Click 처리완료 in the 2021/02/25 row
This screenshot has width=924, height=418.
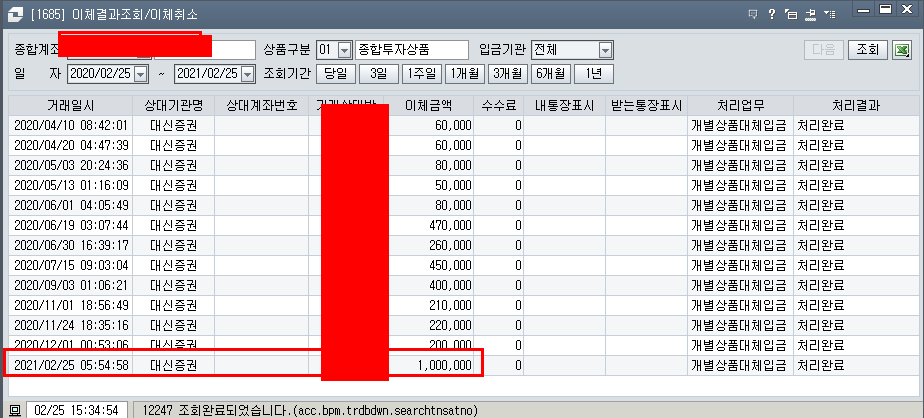click(821, 366)
